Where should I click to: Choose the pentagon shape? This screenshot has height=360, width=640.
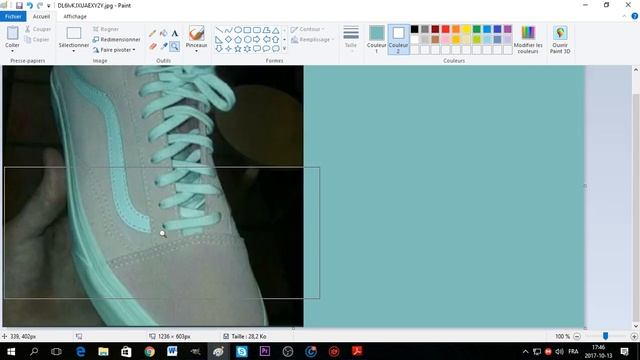tap(238, 40)
